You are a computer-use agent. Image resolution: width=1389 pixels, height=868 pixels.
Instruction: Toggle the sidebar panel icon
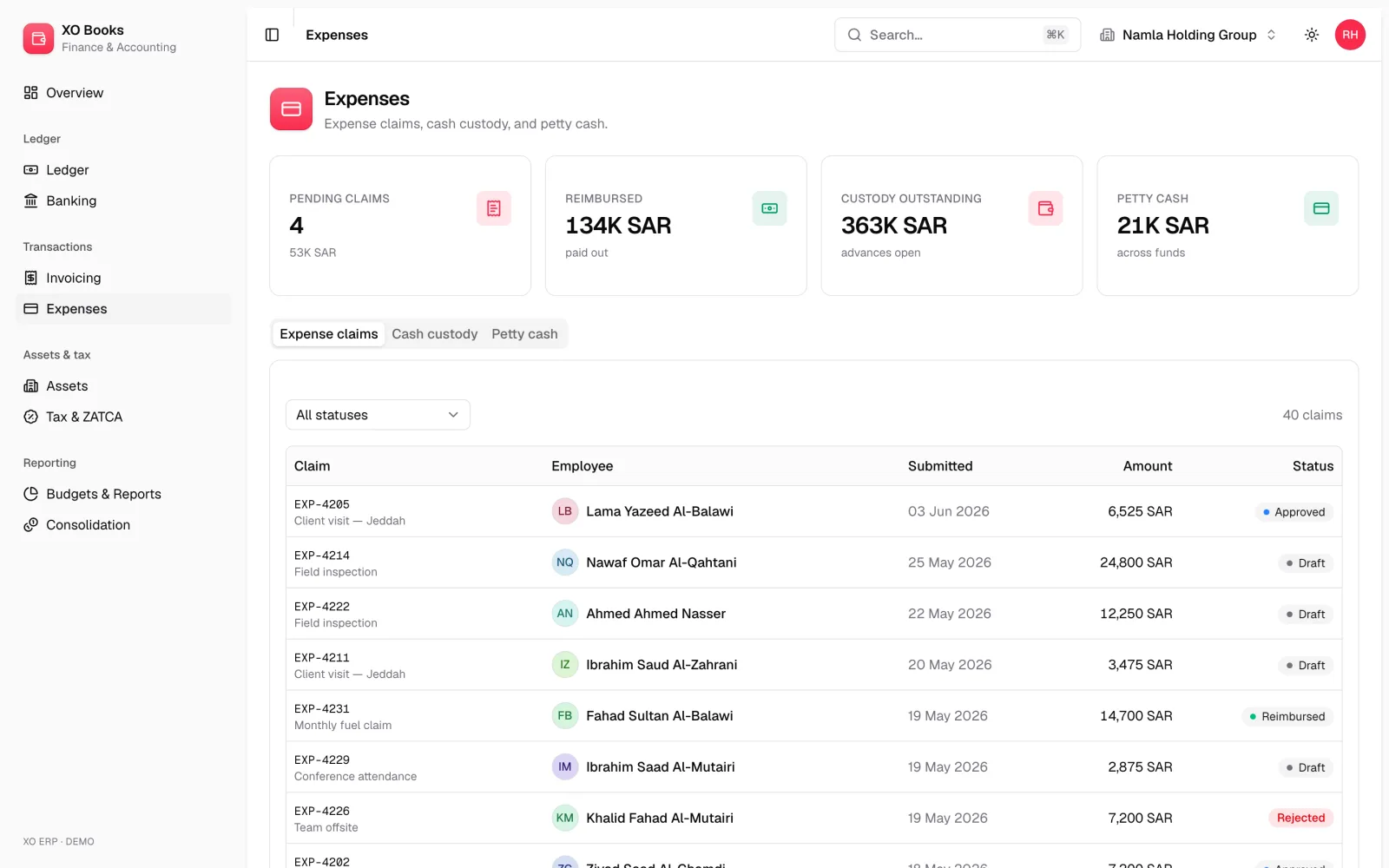[272, 35]
